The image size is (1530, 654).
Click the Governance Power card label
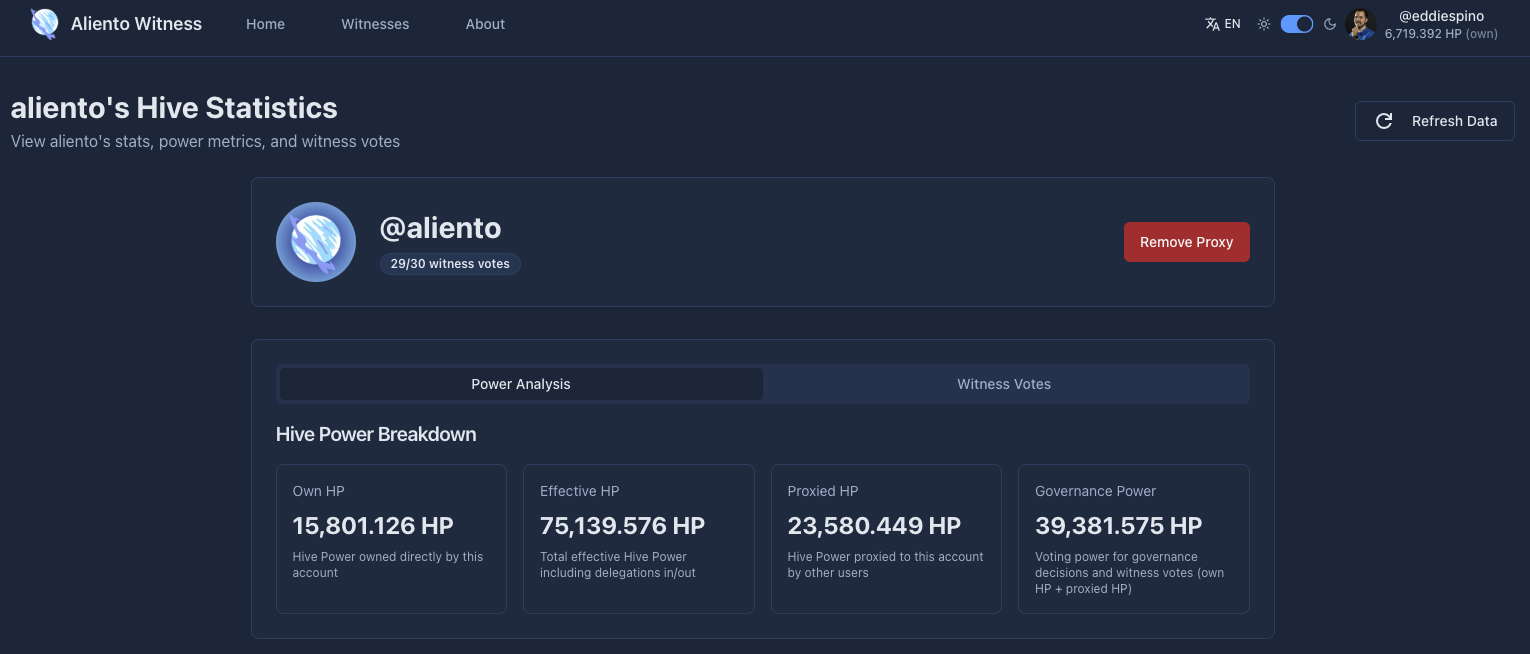pos(1096,491)
